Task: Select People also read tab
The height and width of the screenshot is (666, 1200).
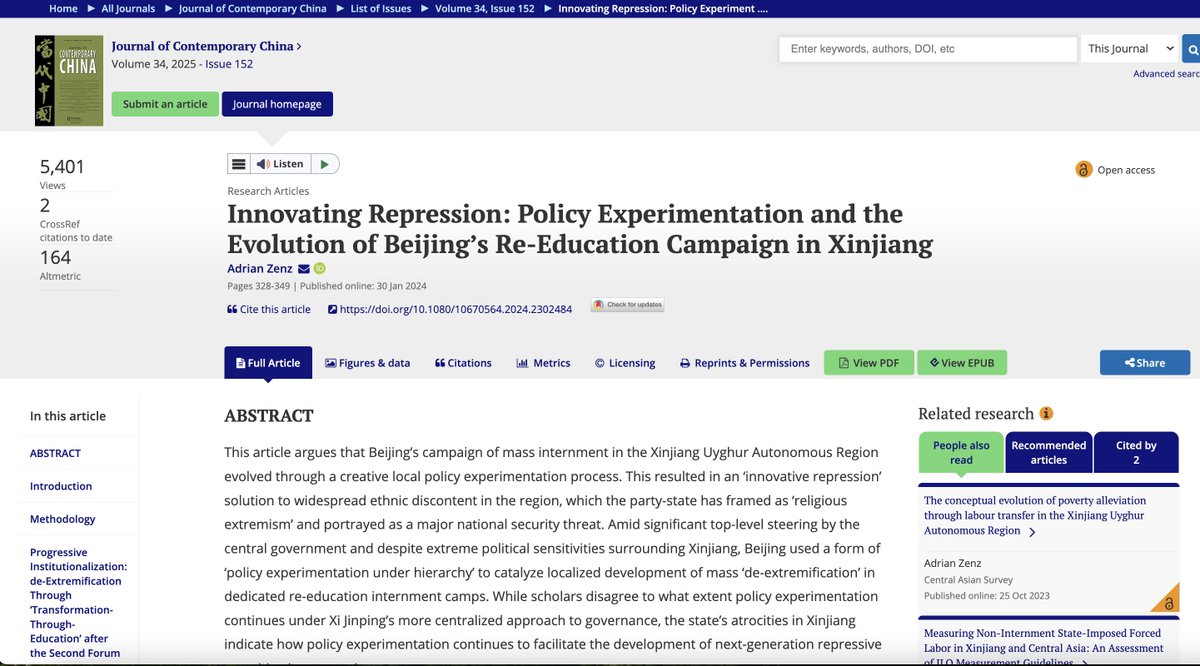Action: coord(961,452)
